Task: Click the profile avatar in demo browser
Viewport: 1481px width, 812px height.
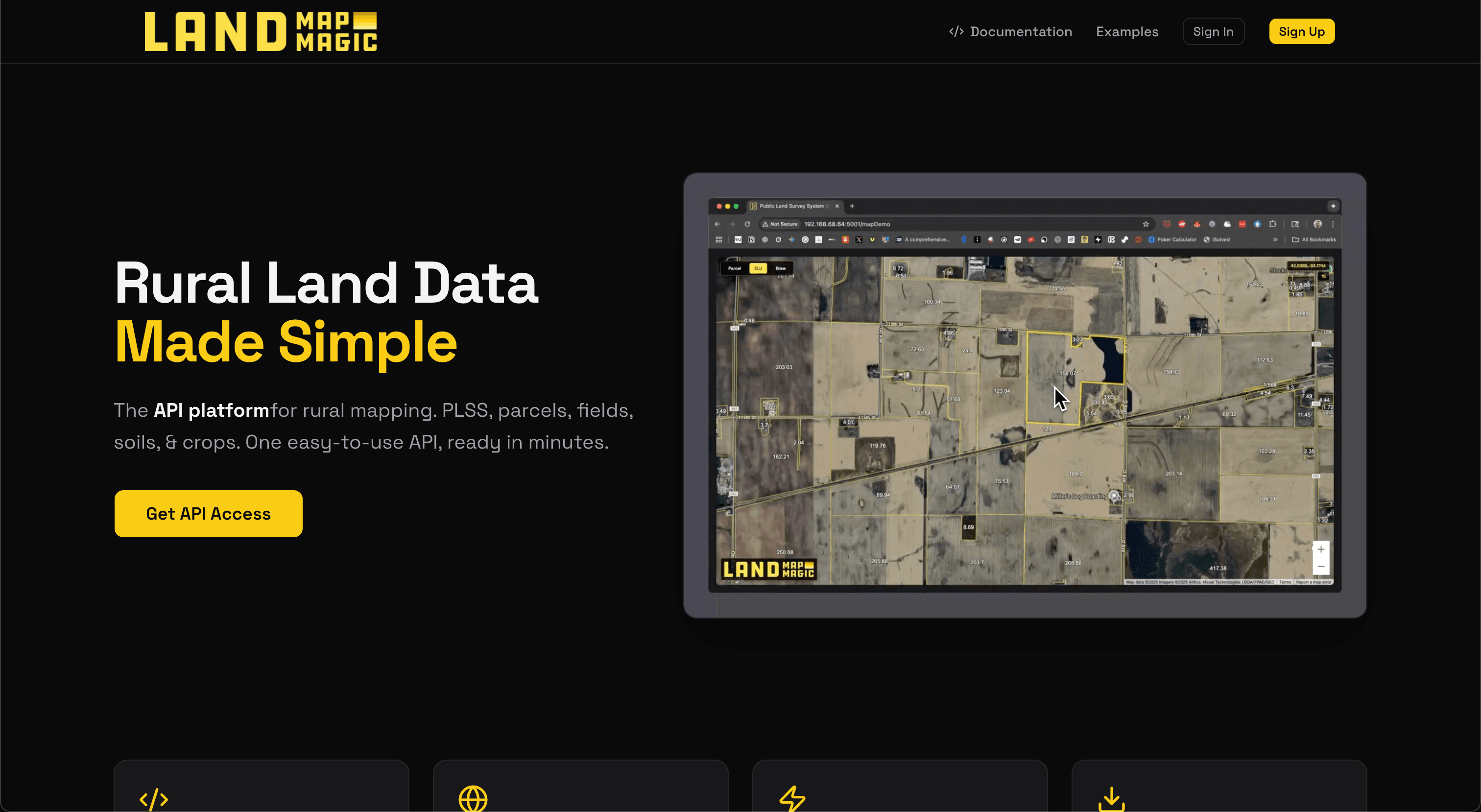Action: pos(1318,224)
